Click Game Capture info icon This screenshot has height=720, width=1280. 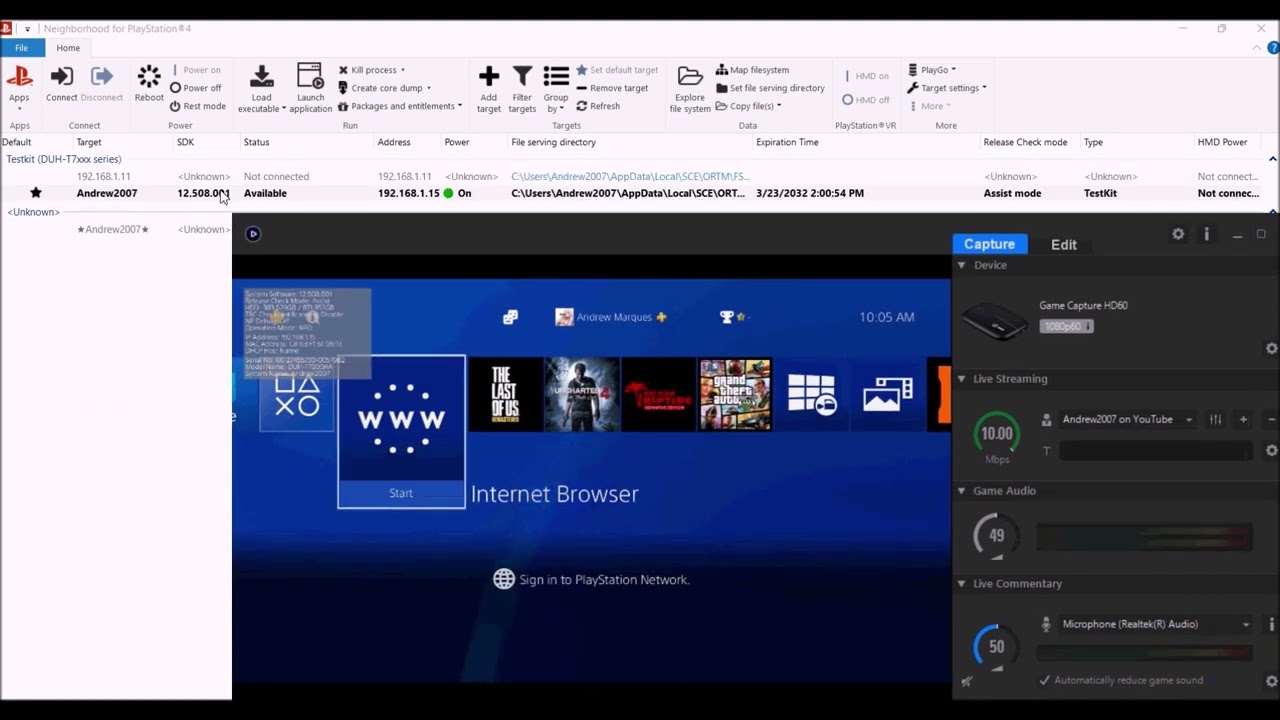point(1206,234)
